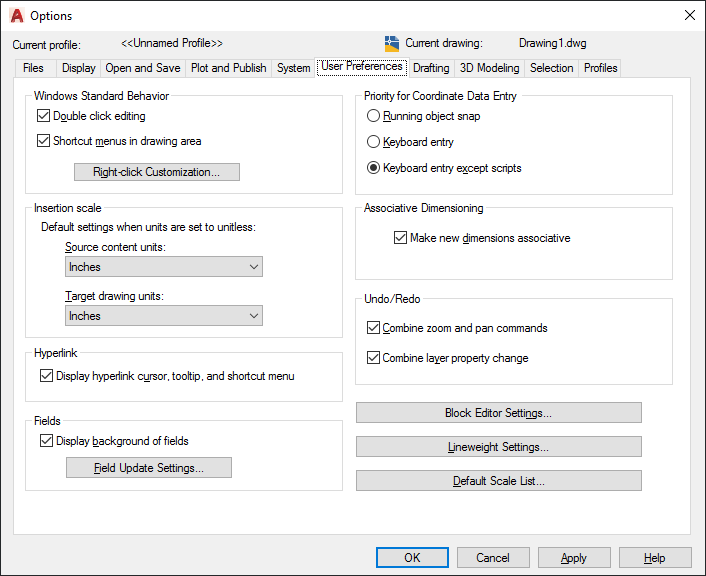Disable Make new dimensions associative
This screenshot has width=706, height=576.
tap(400, 238)
